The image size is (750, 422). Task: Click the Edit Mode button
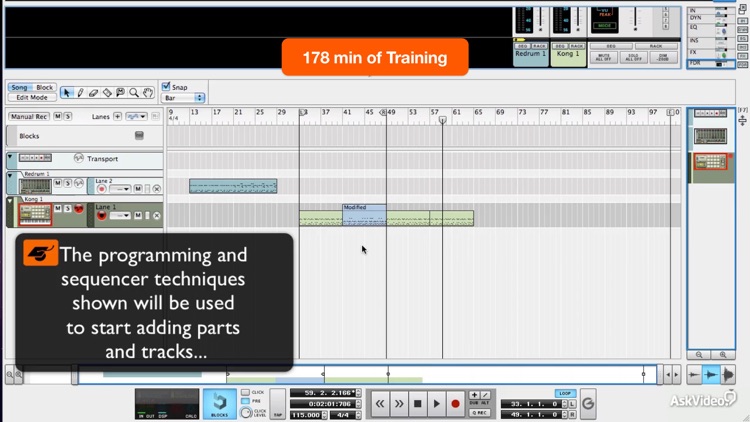pyautogui.click(x=32, y=97)
